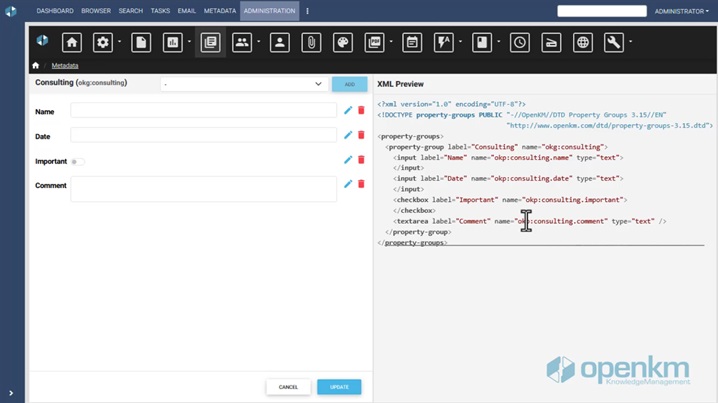
Task: Open the clock activity log icon
Action: pos(520,43)
